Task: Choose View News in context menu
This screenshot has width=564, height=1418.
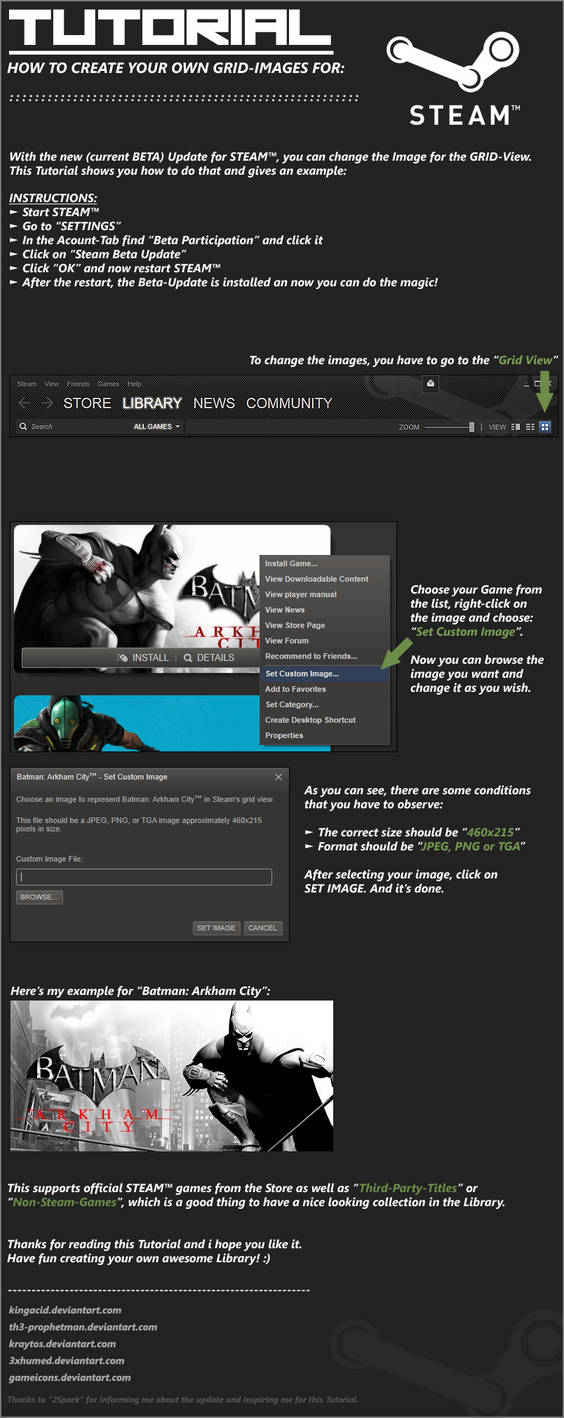Action: click(324, 610)
